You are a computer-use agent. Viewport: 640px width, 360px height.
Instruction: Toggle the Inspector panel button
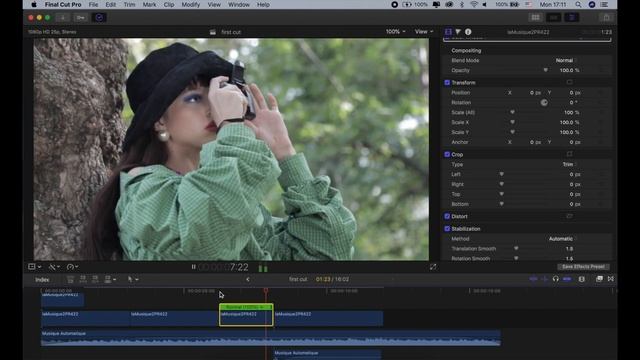point(571,18)
